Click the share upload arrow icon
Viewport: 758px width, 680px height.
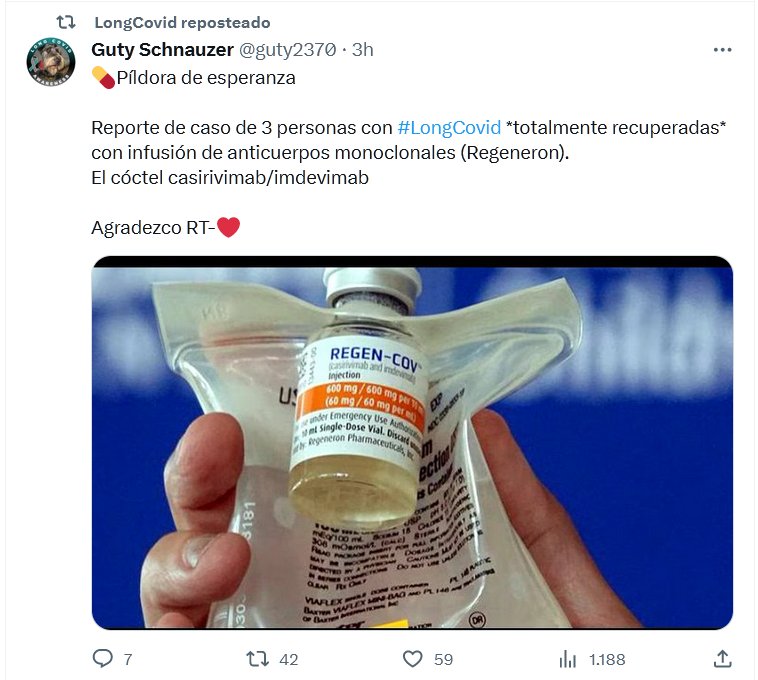722,659
